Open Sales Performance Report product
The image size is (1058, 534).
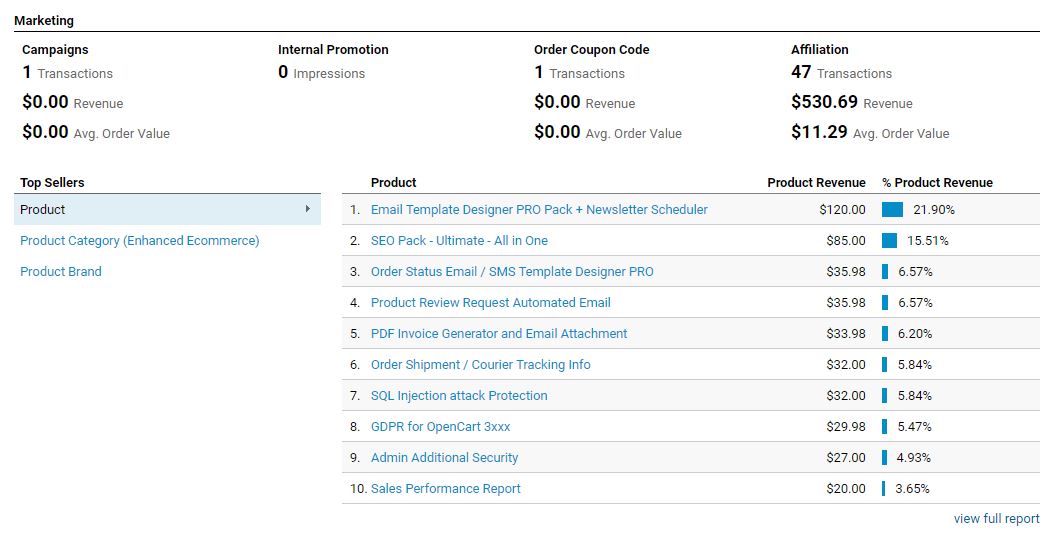(x=445, y=489)
